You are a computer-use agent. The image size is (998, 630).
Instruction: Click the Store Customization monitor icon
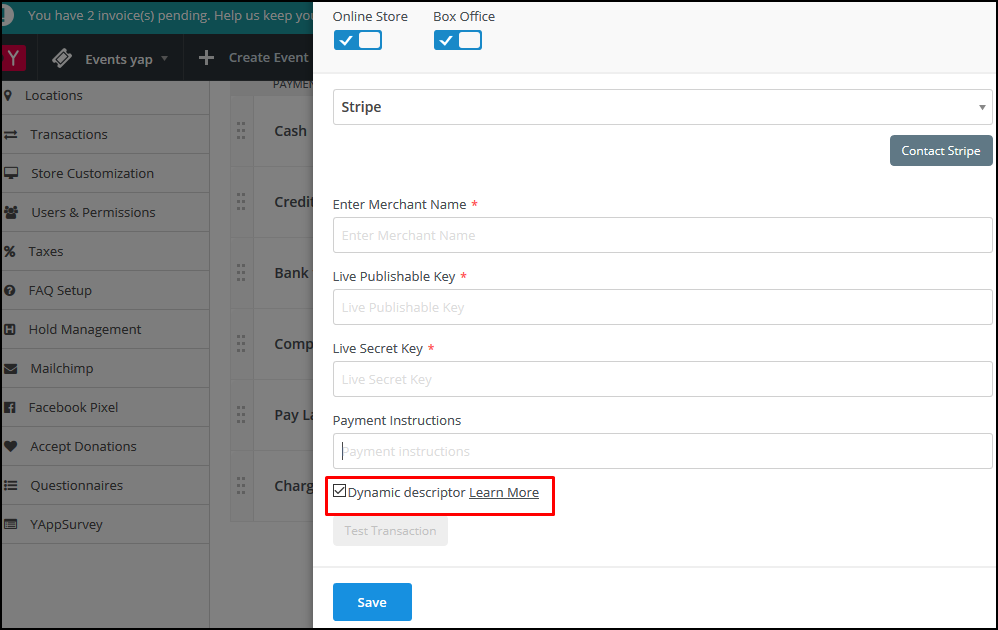(x=10, y=173)
